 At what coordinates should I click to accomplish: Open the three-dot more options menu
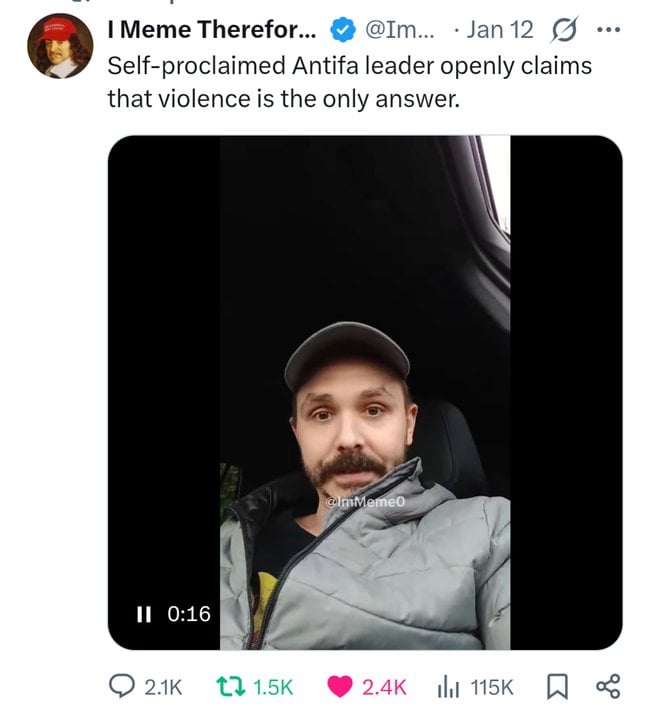point(607,29)
